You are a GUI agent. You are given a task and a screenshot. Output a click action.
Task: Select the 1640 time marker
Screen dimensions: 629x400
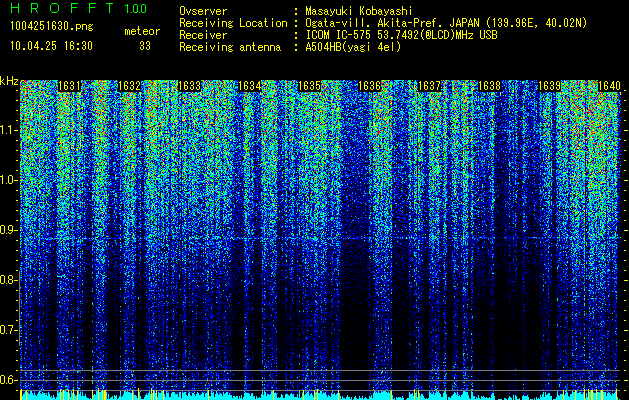click(609, 86)
